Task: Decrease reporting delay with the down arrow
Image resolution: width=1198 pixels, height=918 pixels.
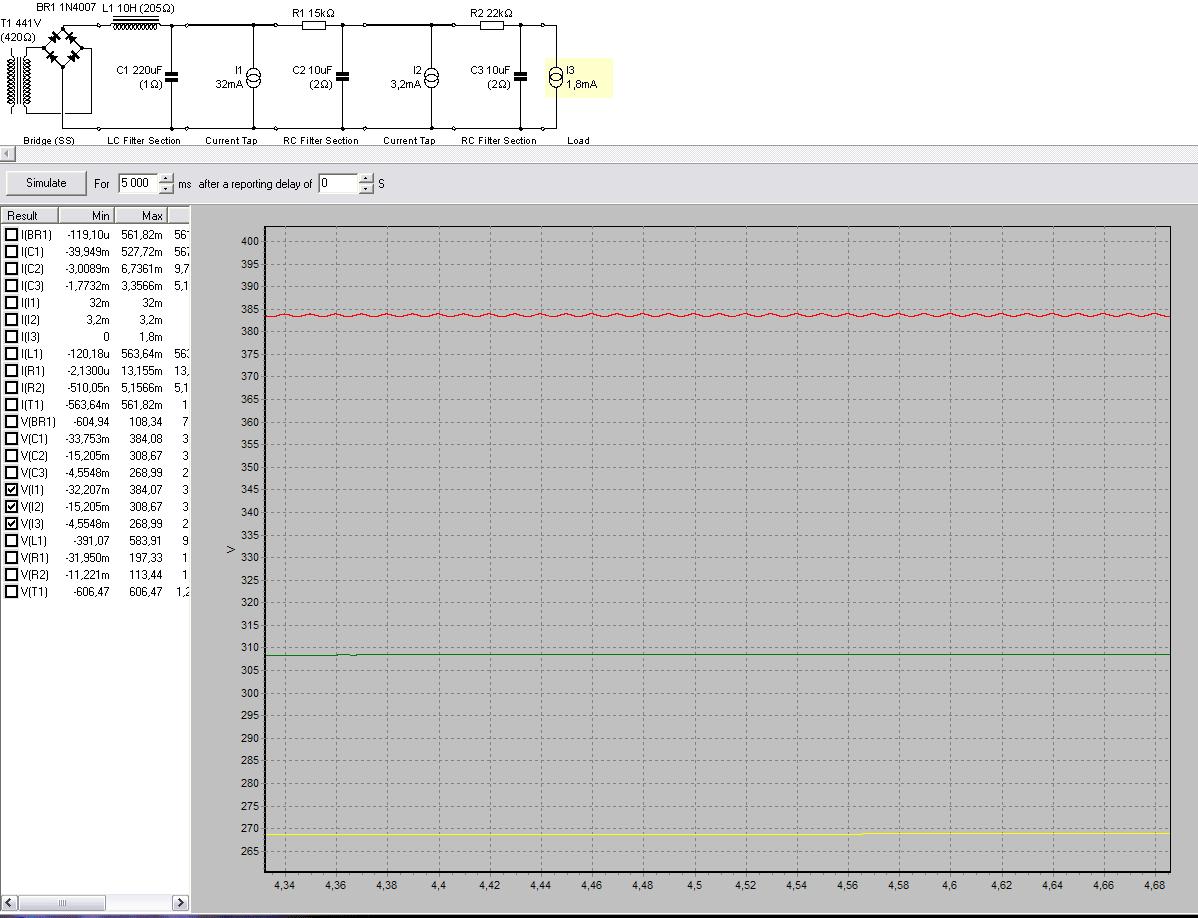Action: pos(366,189)
